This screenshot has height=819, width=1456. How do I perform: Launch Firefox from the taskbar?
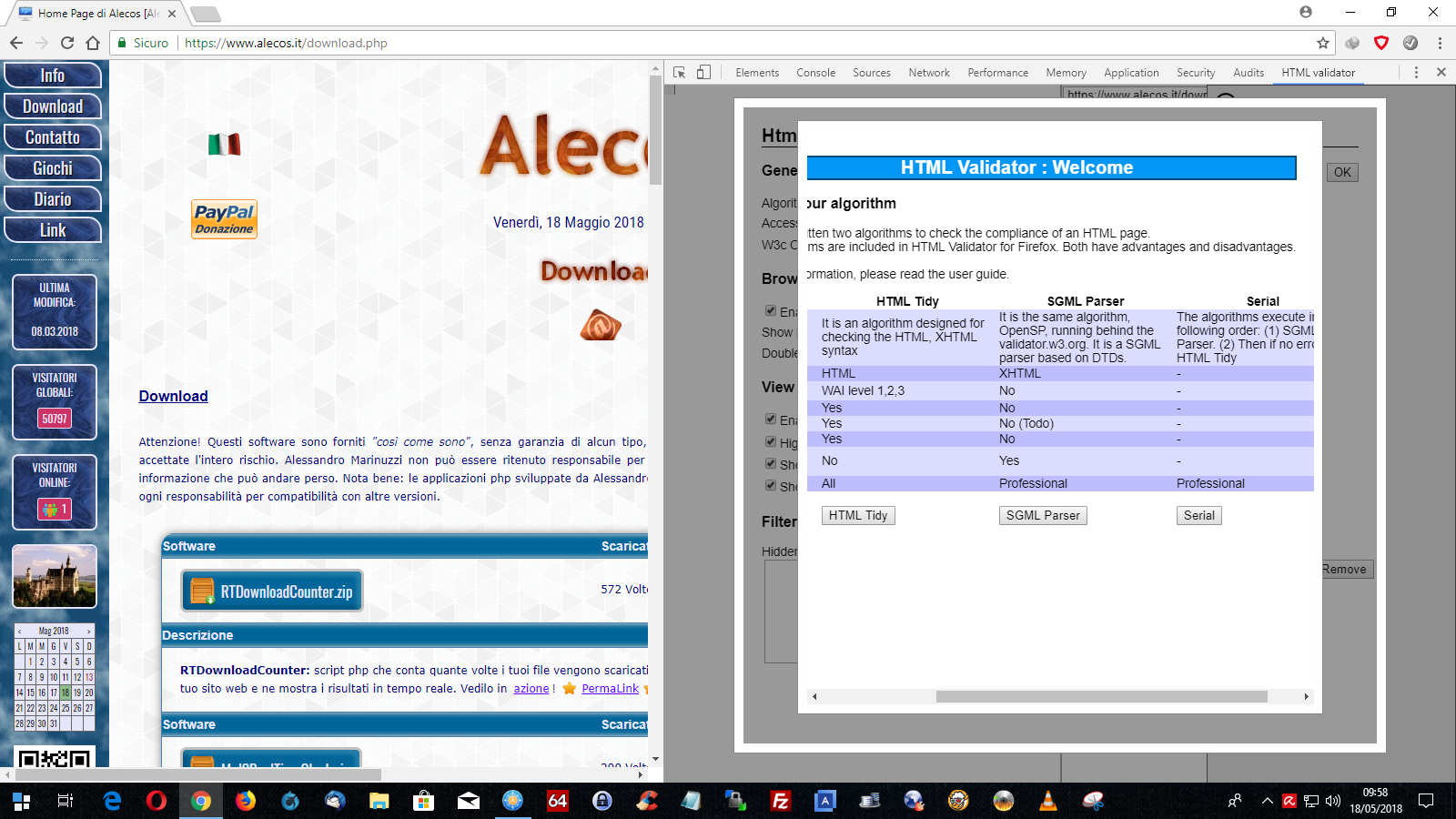pyautogui.click(x=246, y=801)
